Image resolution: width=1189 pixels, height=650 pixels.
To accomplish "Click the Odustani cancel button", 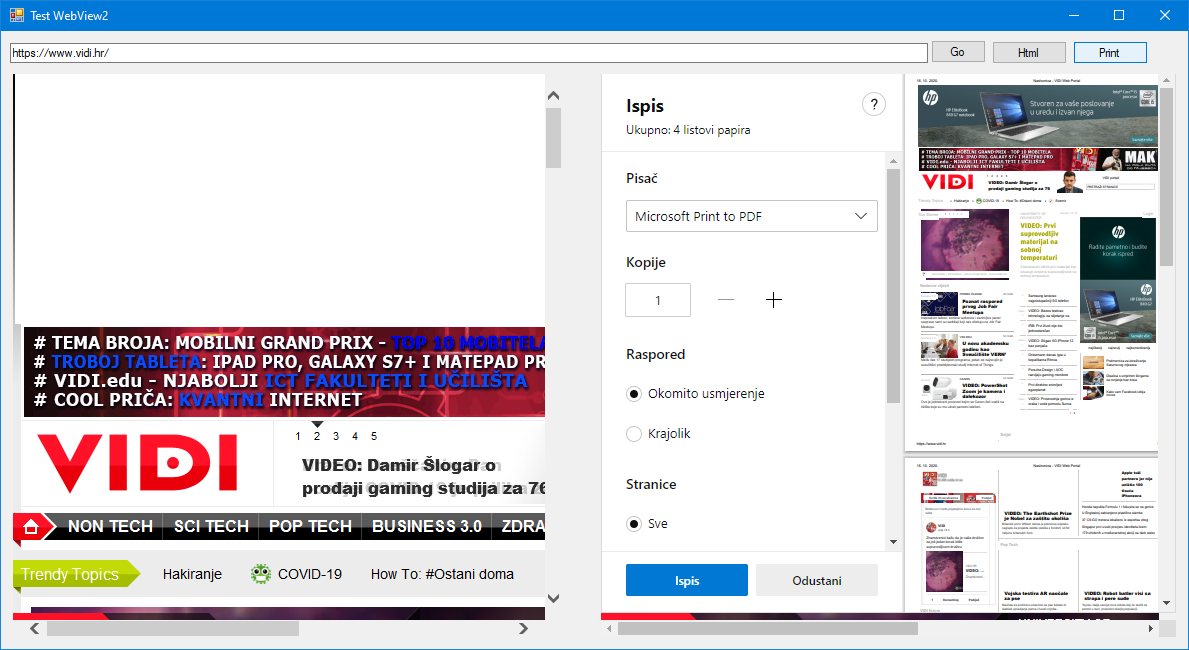I will [x=816, y=580].
